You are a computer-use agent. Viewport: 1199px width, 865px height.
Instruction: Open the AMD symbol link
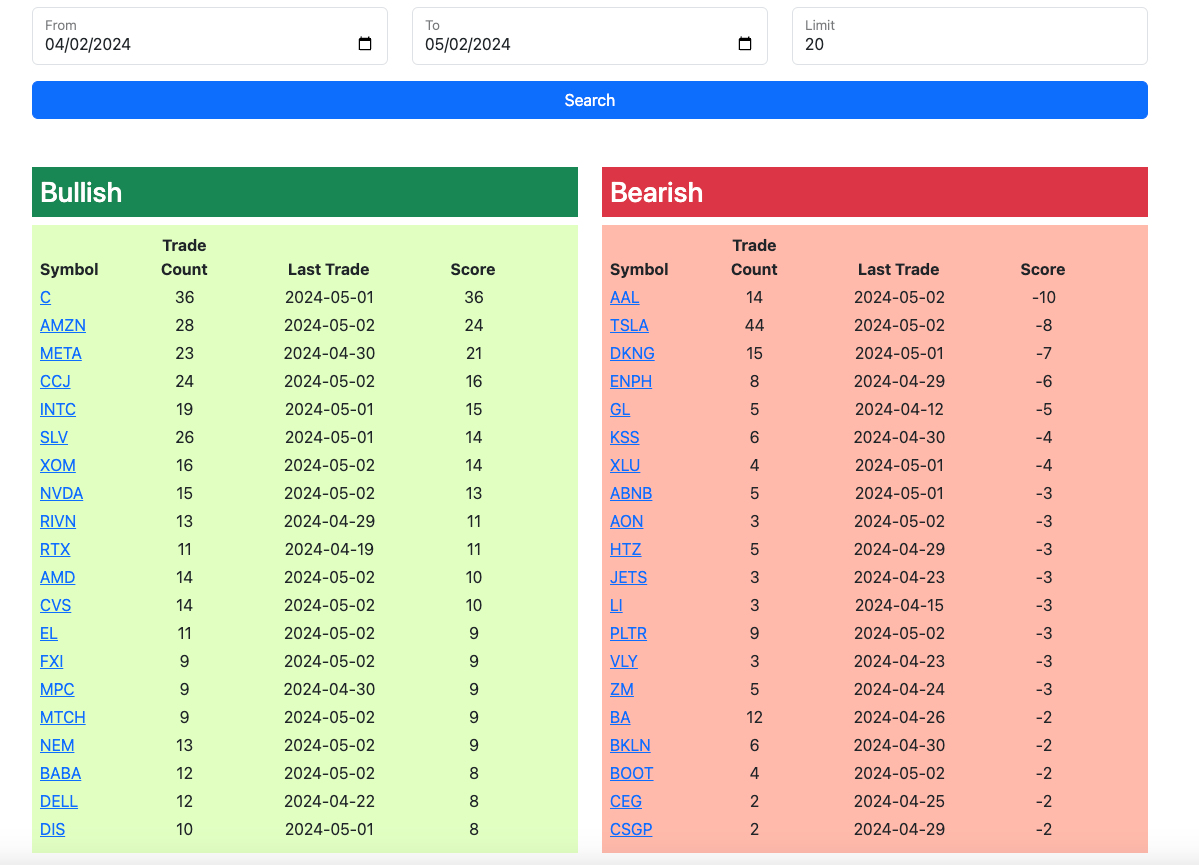coord(57,577)
